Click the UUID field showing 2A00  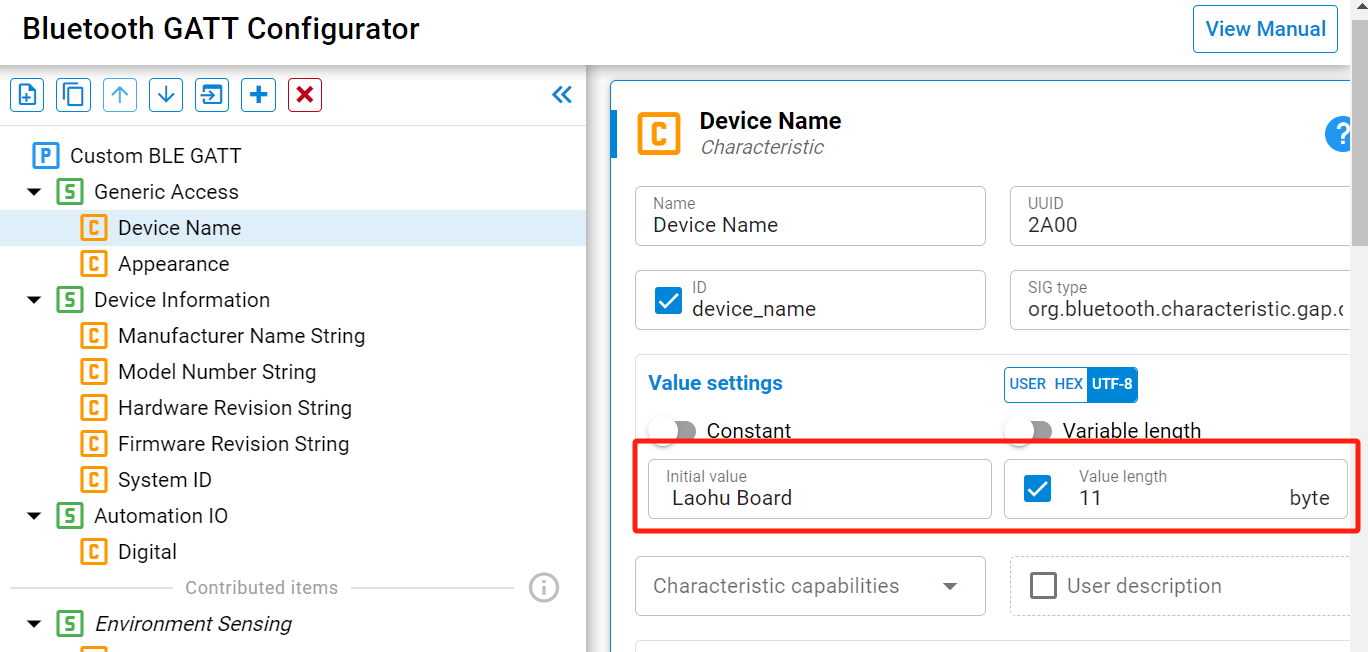coord(1181,216)
